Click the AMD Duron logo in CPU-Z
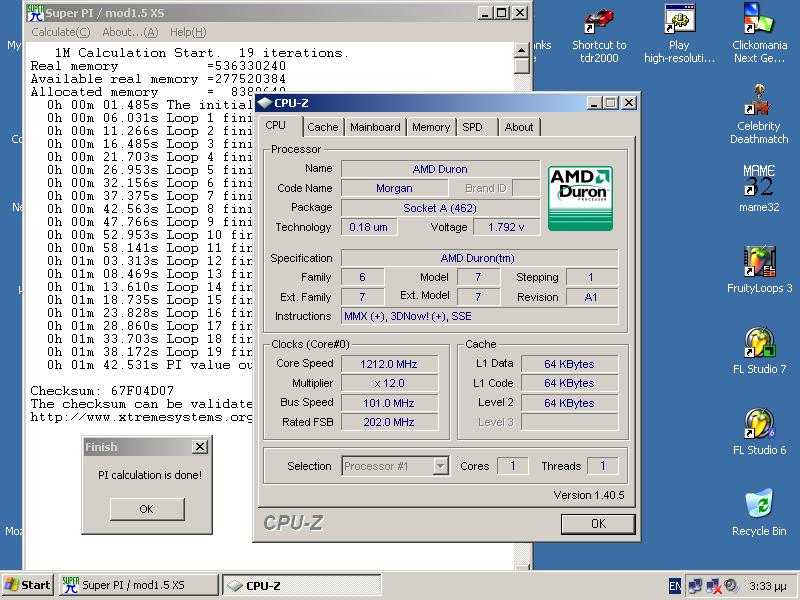Viewport: 800px width, 600px height. [580, 198]
